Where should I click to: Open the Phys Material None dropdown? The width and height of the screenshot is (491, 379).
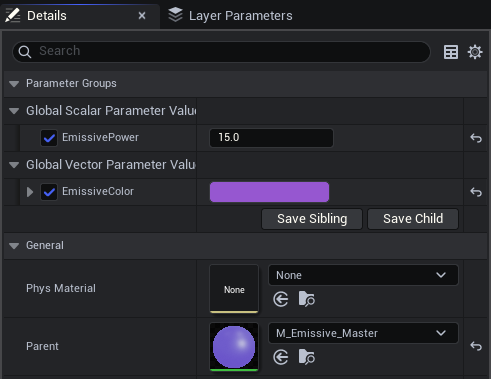pos(363,275)
